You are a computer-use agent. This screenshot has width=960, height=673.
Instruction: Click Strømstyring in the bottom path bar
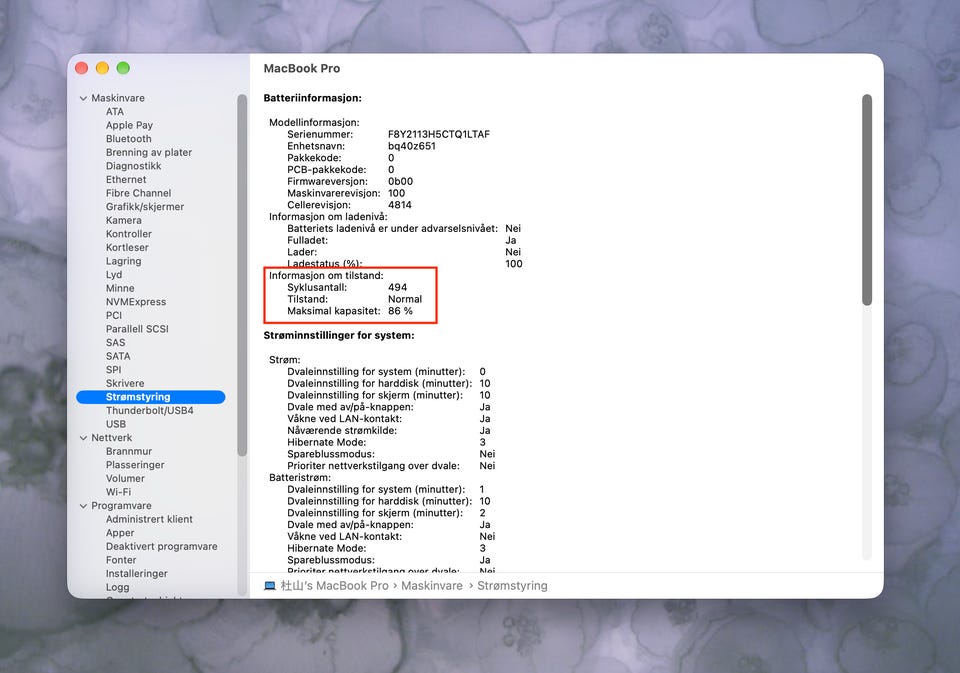click(x=512, y=586)
